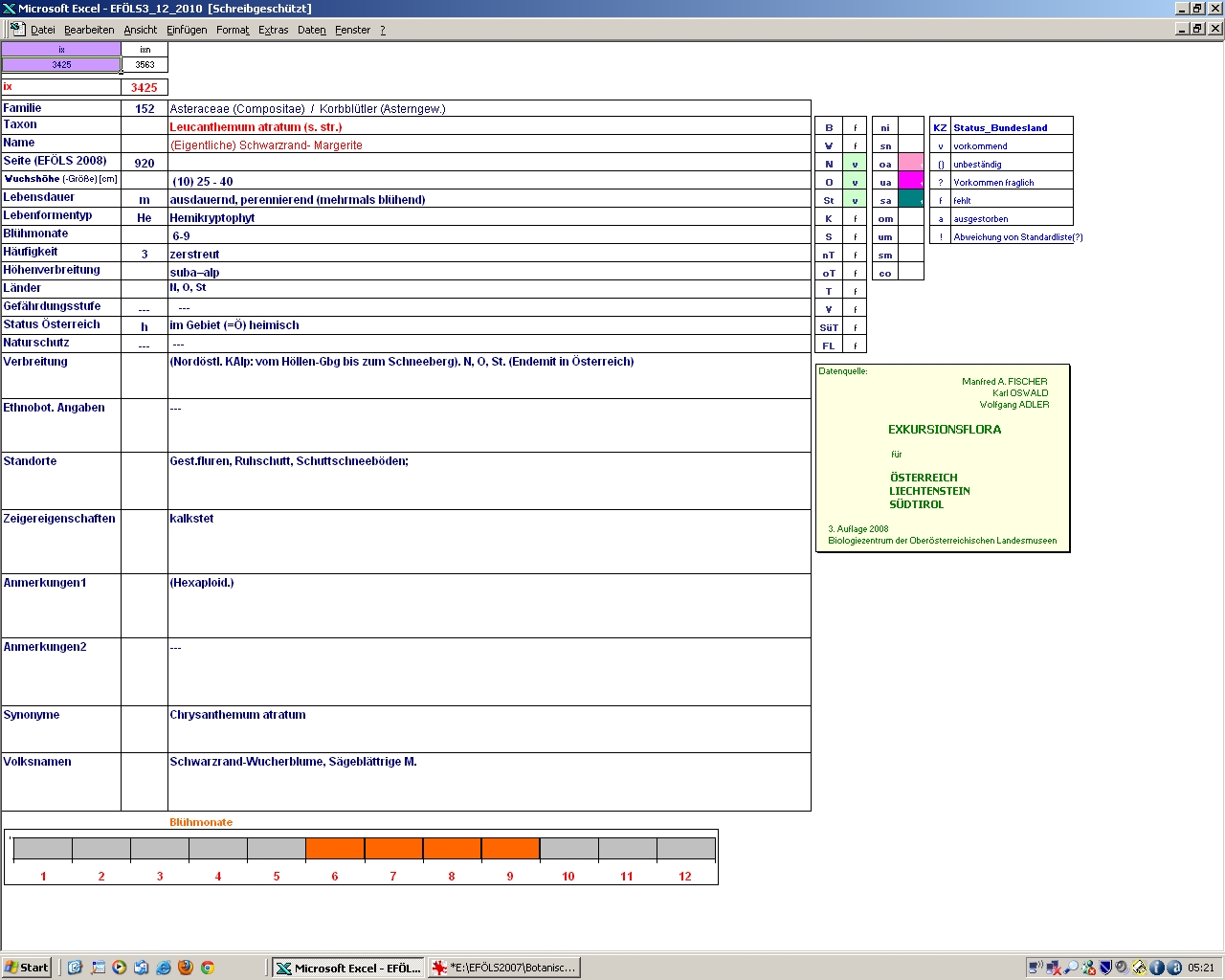
Task: Launch Internet Explorer from quick launch
Action: coord(163,968)
